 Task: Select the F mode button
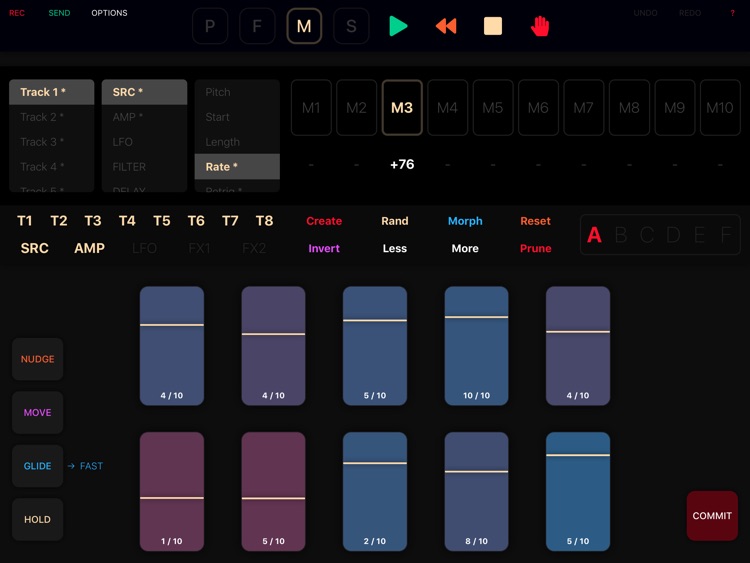pyautogui.click(x=257, y=26)
